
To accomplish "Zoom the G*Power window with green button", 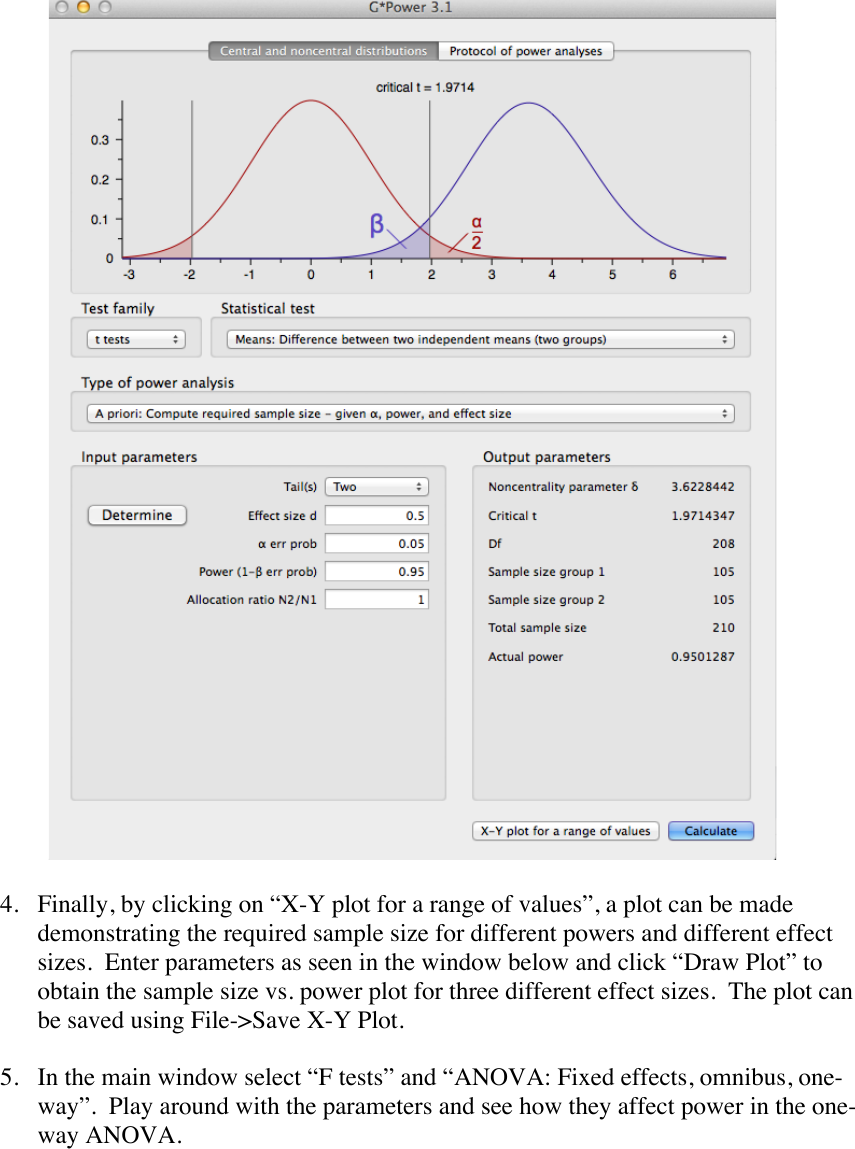I will pyautogui.click(x=101, y=7).
